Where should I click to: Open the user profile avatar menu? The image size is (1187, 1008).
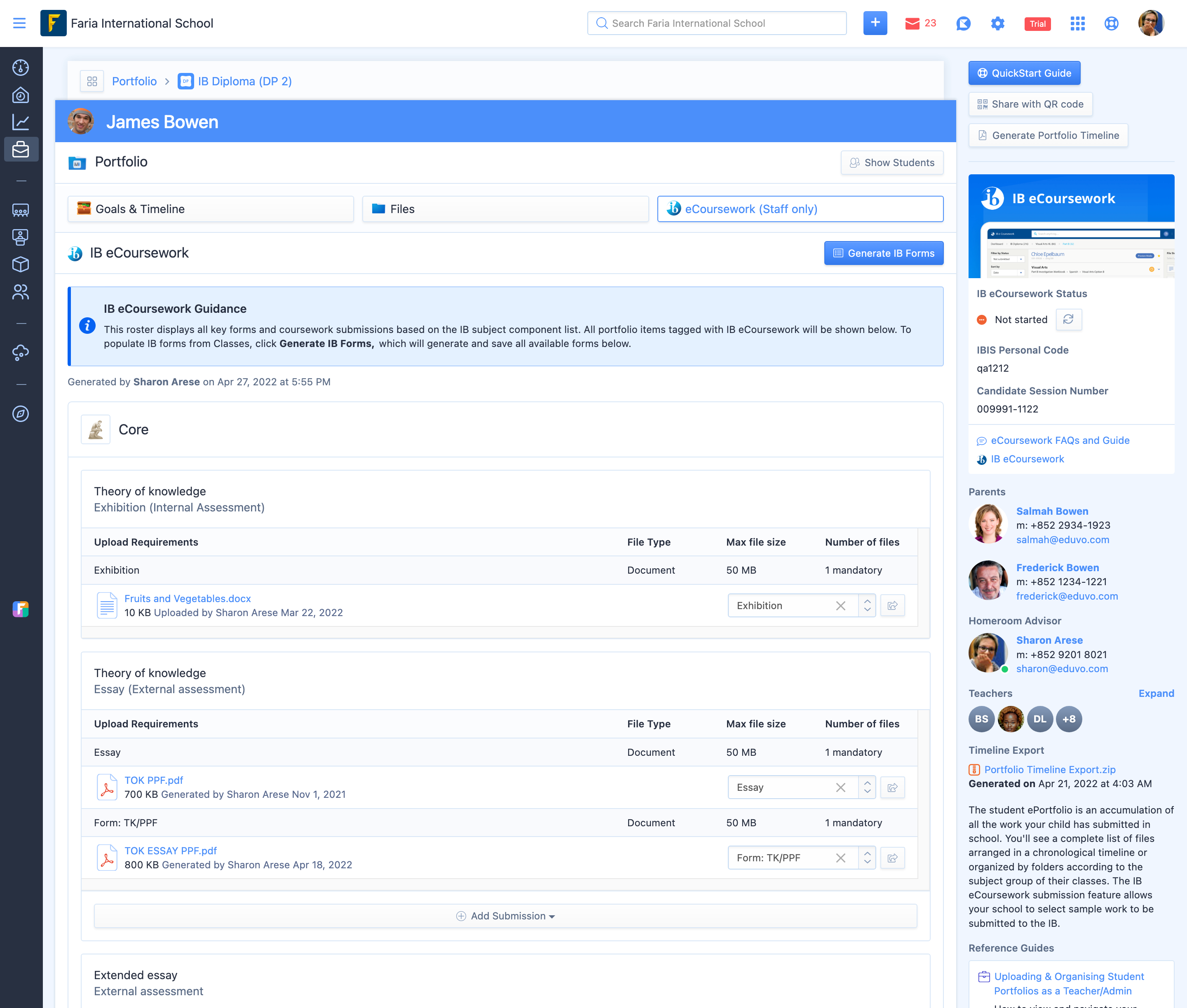(1150, 23)
